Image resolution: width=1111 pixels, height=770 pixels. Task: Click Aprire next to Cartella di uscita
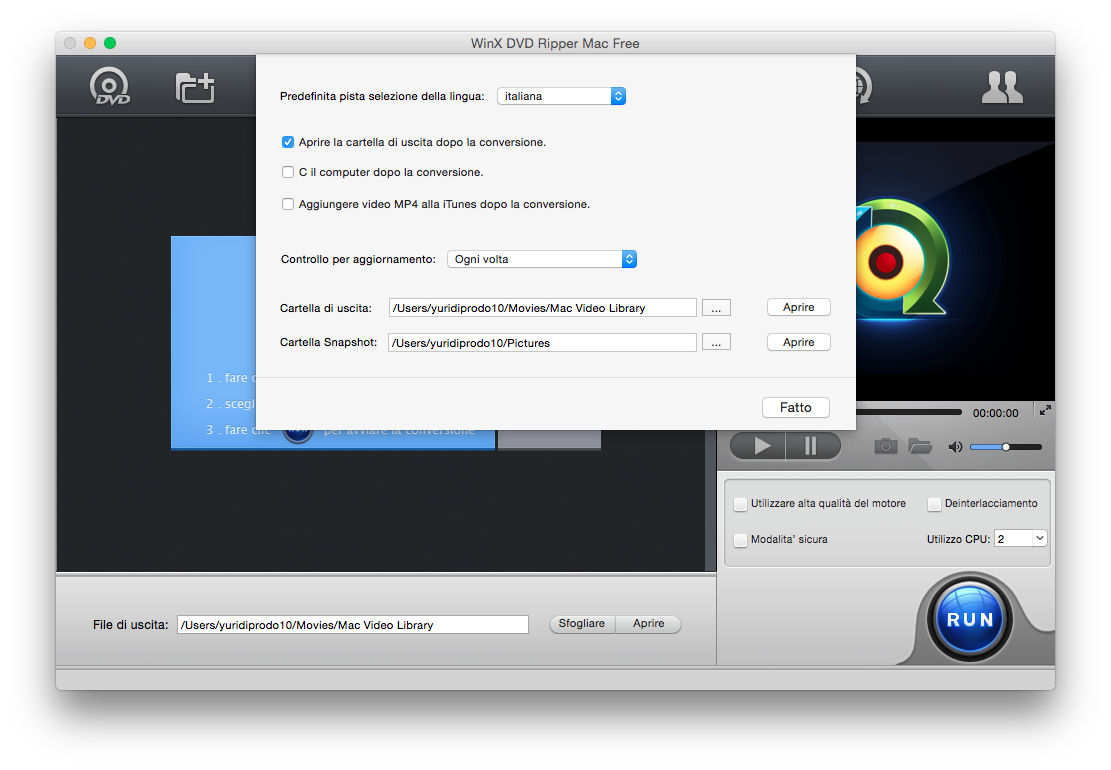(x=799, y=307)
